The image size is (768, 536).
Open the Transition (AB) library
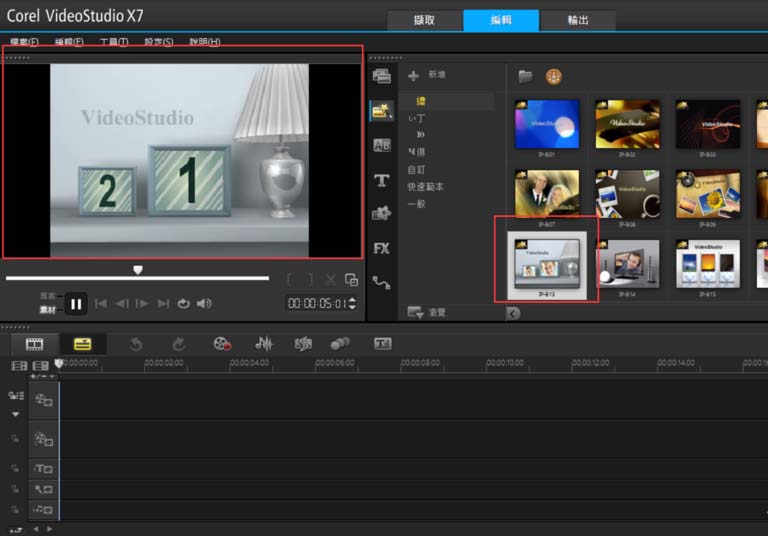[x=382, y=145]
